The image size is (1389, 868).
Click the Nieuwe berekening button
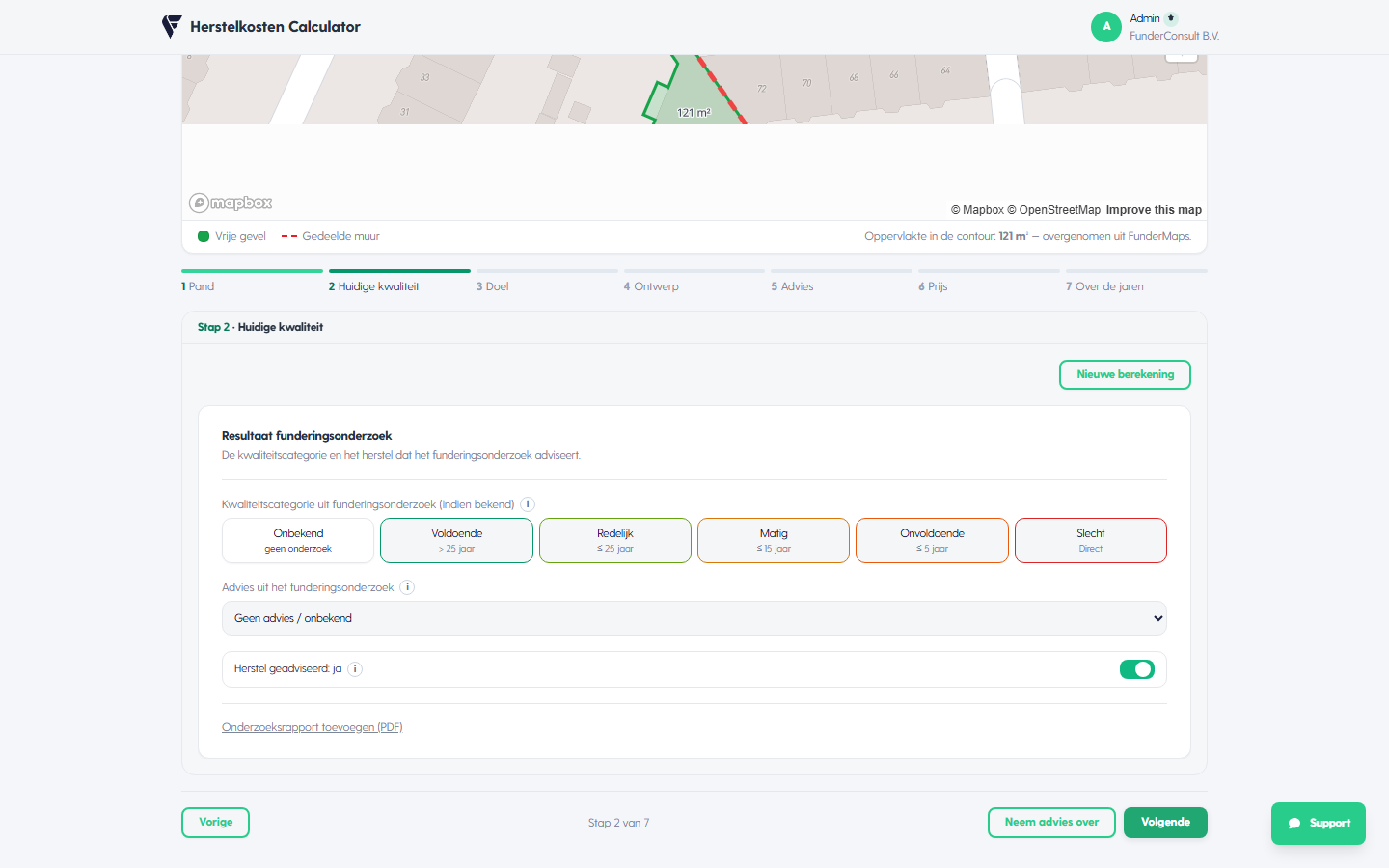[1125, 374]
